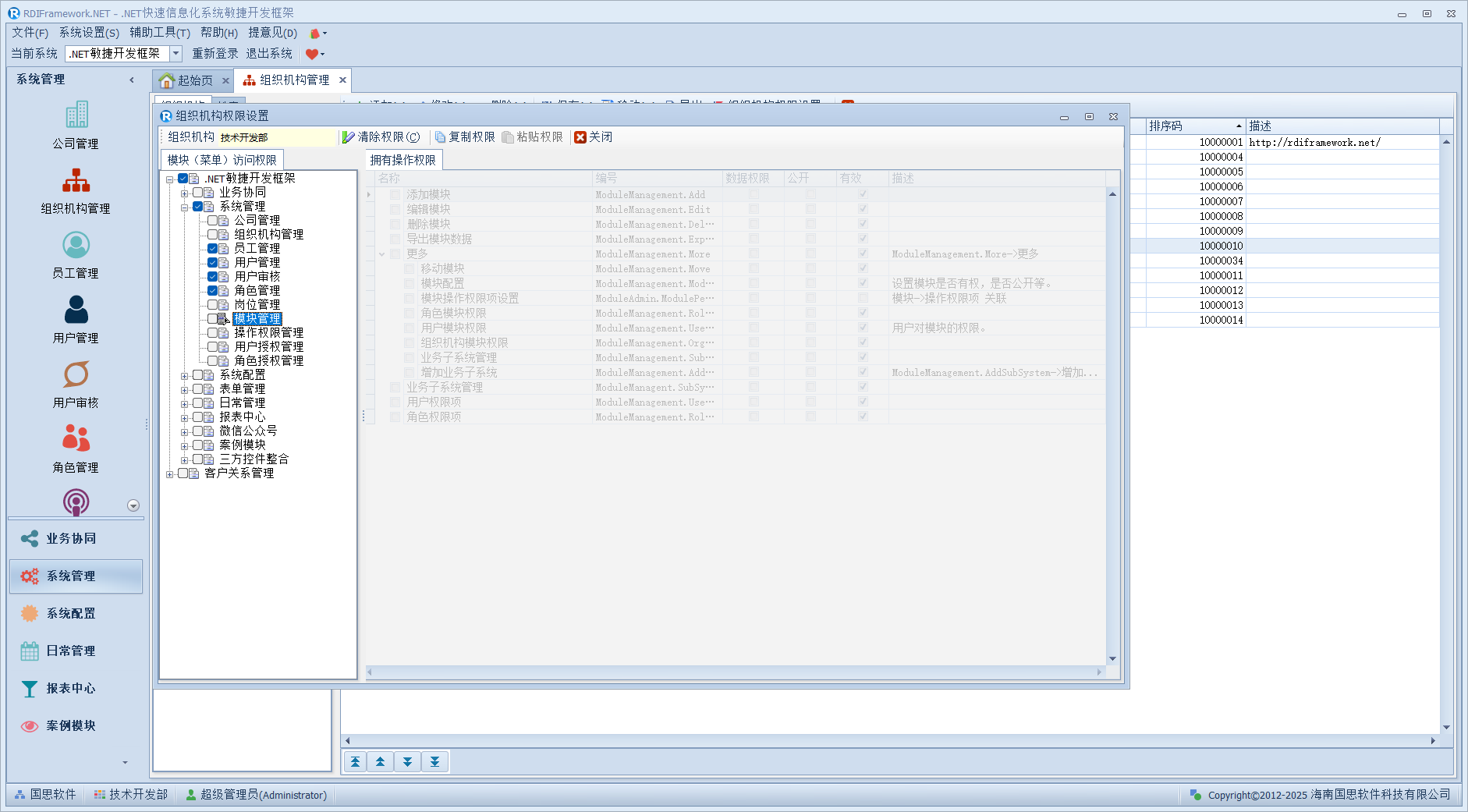Click the move-to-bottom arrow button
This screenshot has width=1468, height=812.
[434, 762]
